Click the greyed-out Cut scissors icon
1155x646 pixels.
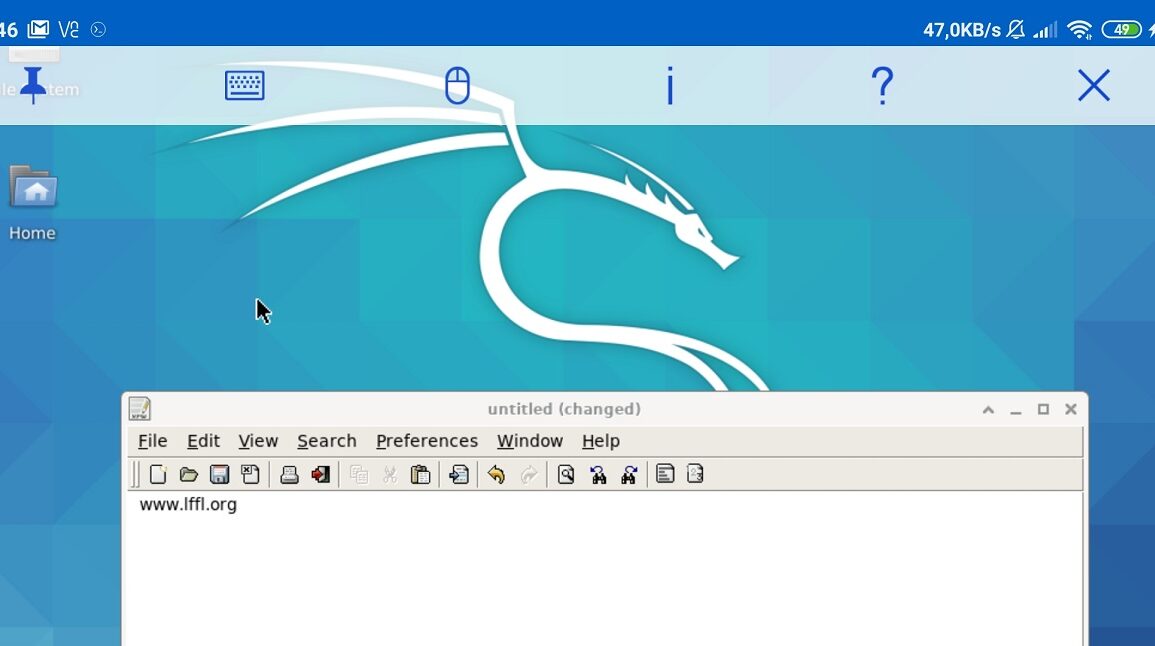point(390,474)
